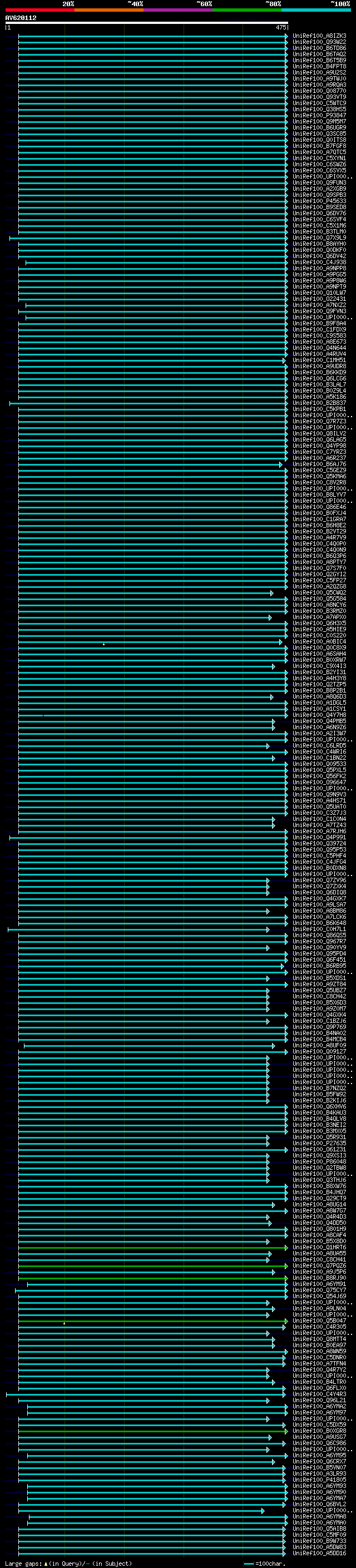Select hit UniRef100_B6UGR9
Viewport: 356px width, 1568px height.
click(x=319, y=128)
